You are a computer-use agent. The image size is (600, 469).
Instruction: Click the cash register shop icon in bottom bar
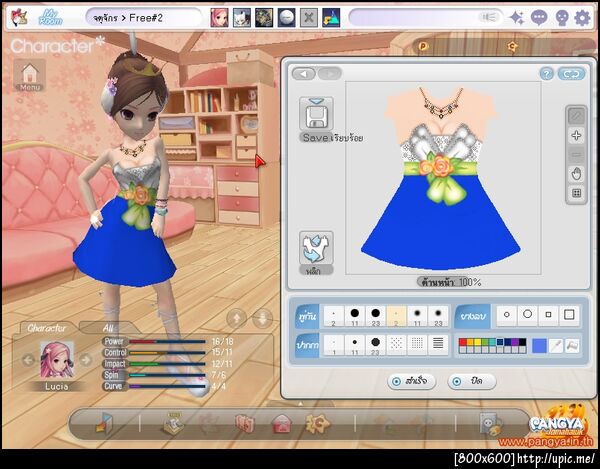point(174,423)
